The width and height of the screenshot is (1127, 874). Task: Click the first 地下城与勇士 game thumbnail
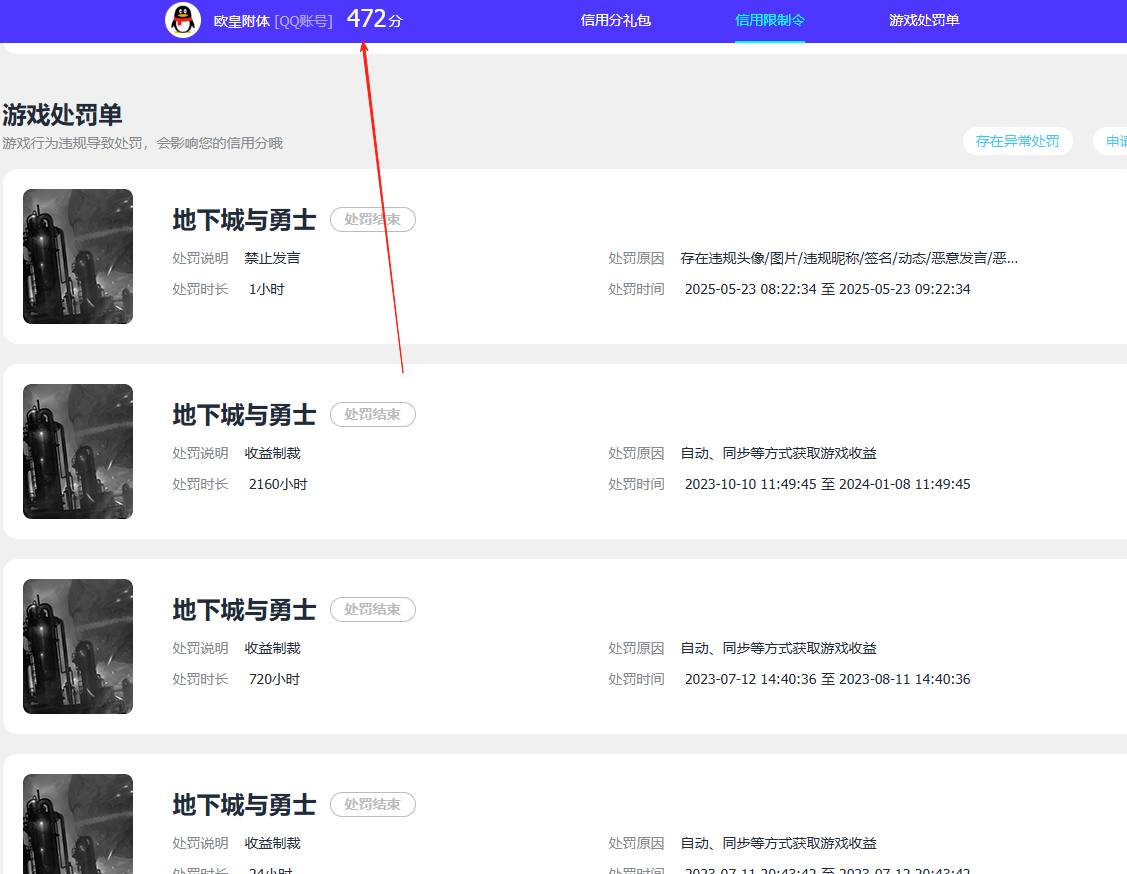[x=77, y=256]
